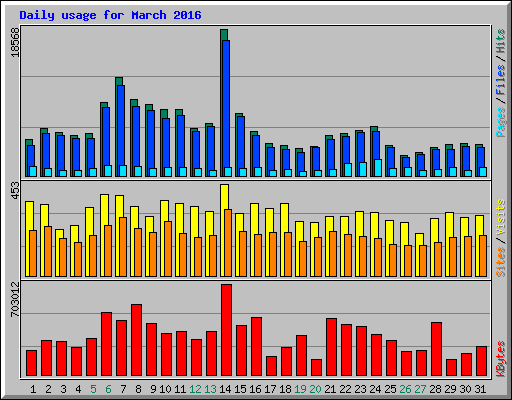Click day label 11 on the x-axis
512x400 pixels.
(180, 389)
